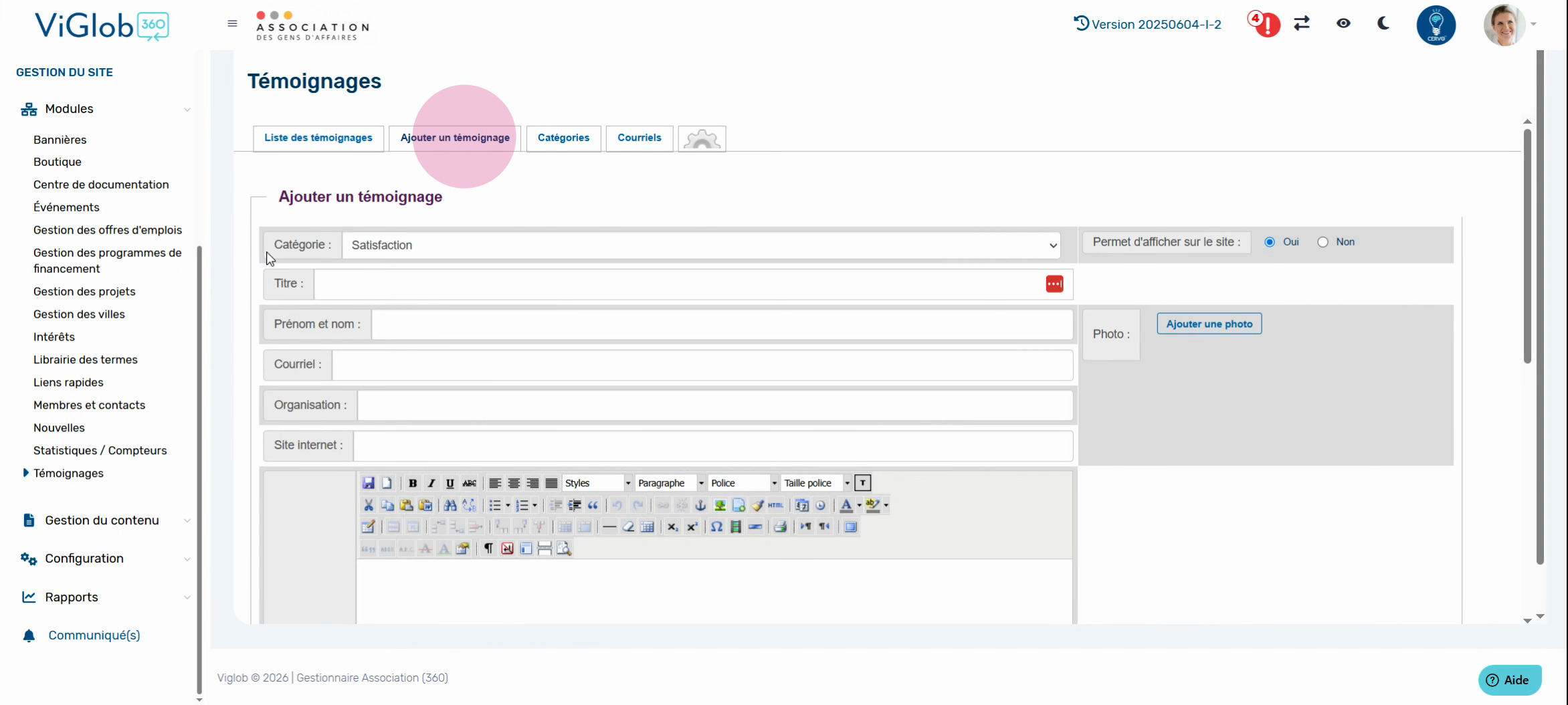The image size is (1568, 705).
Task: Open the Catégorie dropdown showing Satisfaction
Action: point(701,245)
